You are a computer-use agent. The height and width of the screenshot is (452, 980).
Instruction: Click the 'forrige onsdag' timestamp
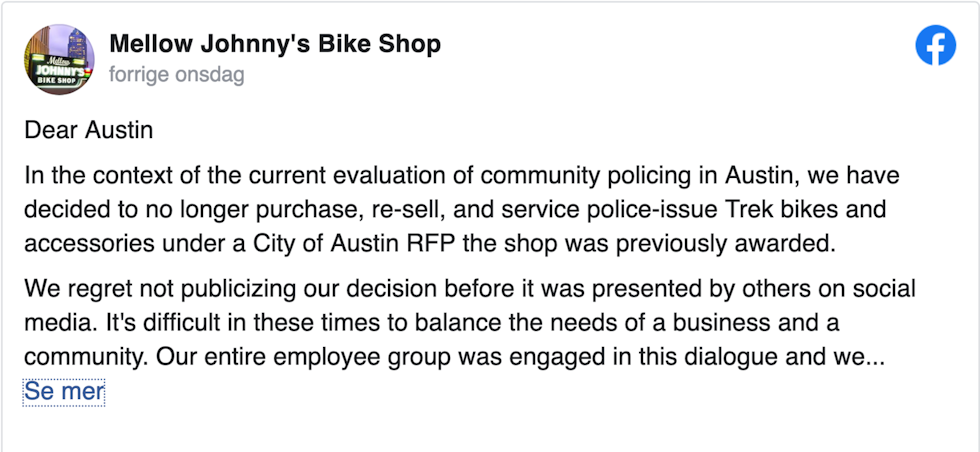(x=177, y=75)
